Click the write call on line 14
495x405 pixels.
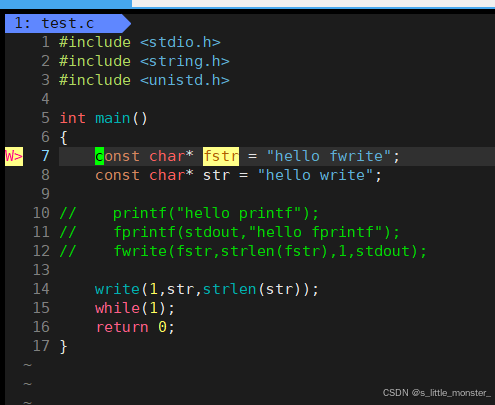pyautogui.click(x=117, y=289)
